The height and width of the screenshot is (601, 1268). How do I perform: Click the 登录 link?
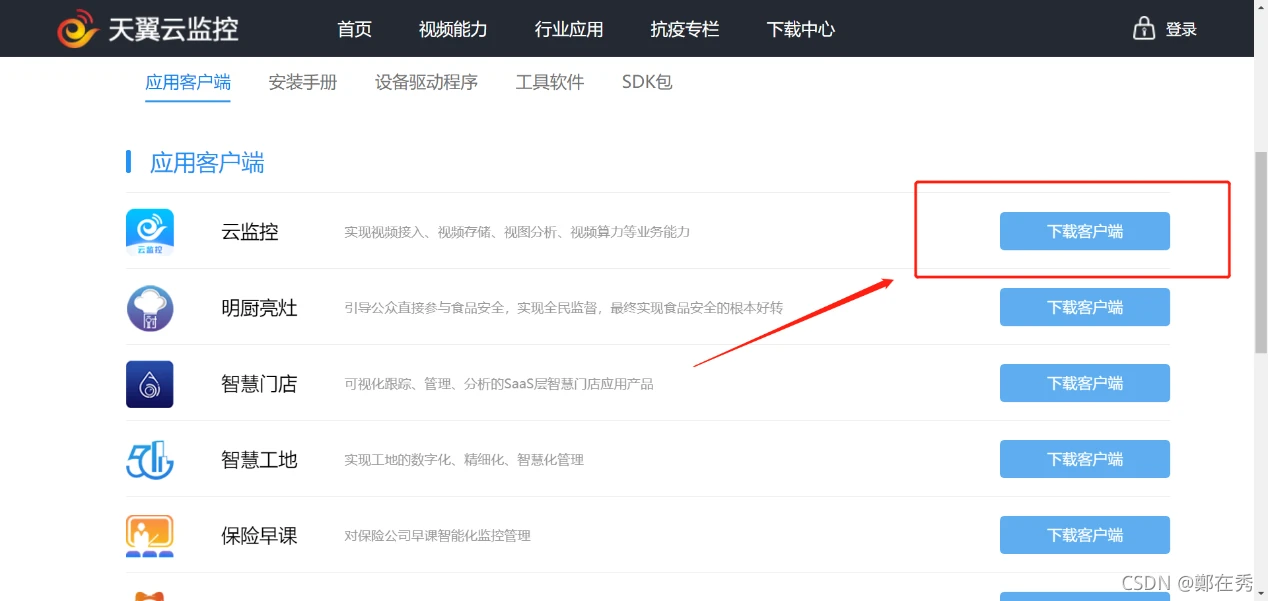(1181, 29)
